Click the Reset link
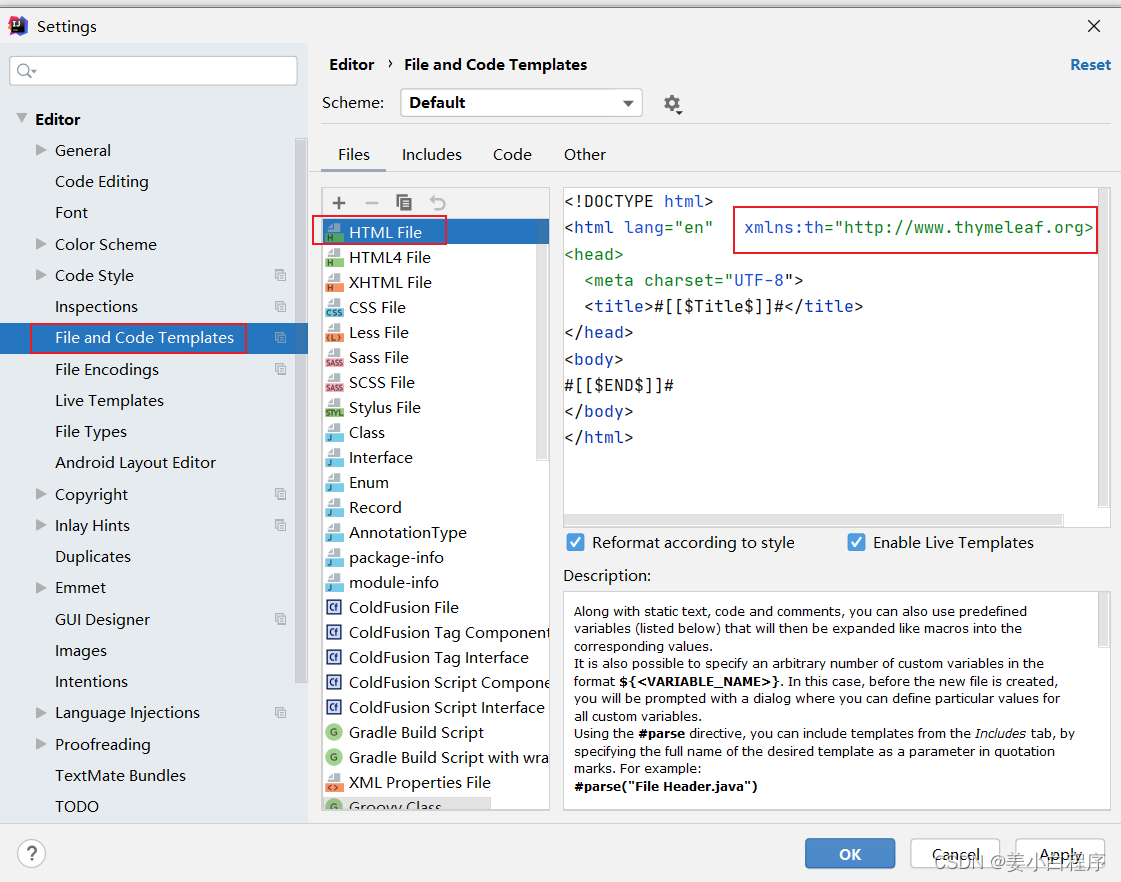The height and width of the screenshot is (882, 1121). (1090, 65)
